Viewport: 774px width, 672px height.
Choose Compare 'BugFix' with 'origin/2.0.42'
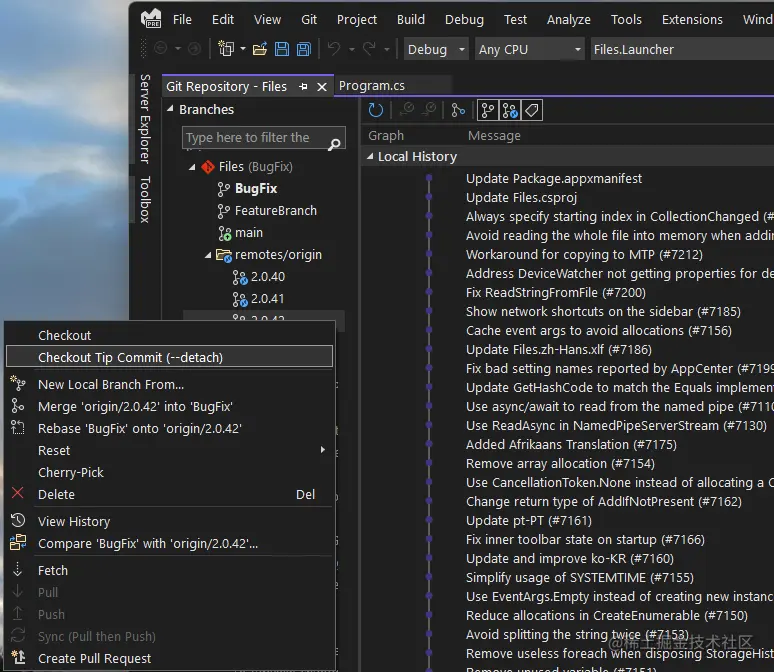point(170,543)
